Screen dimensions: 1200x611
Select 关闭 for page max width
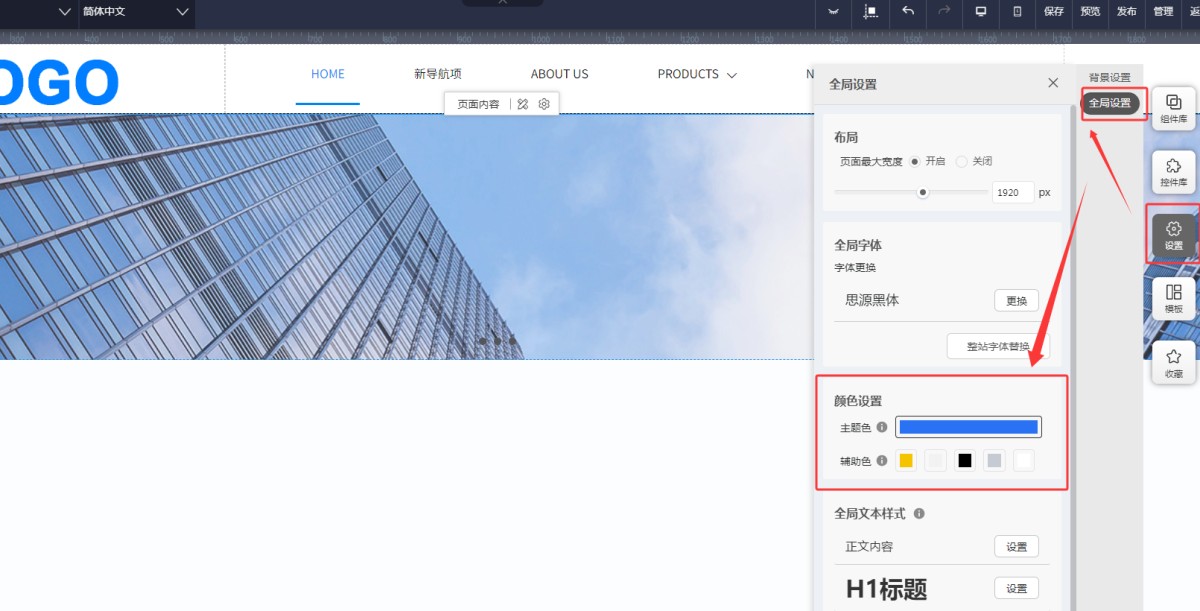pyautogui.click(x=962, y=161)
